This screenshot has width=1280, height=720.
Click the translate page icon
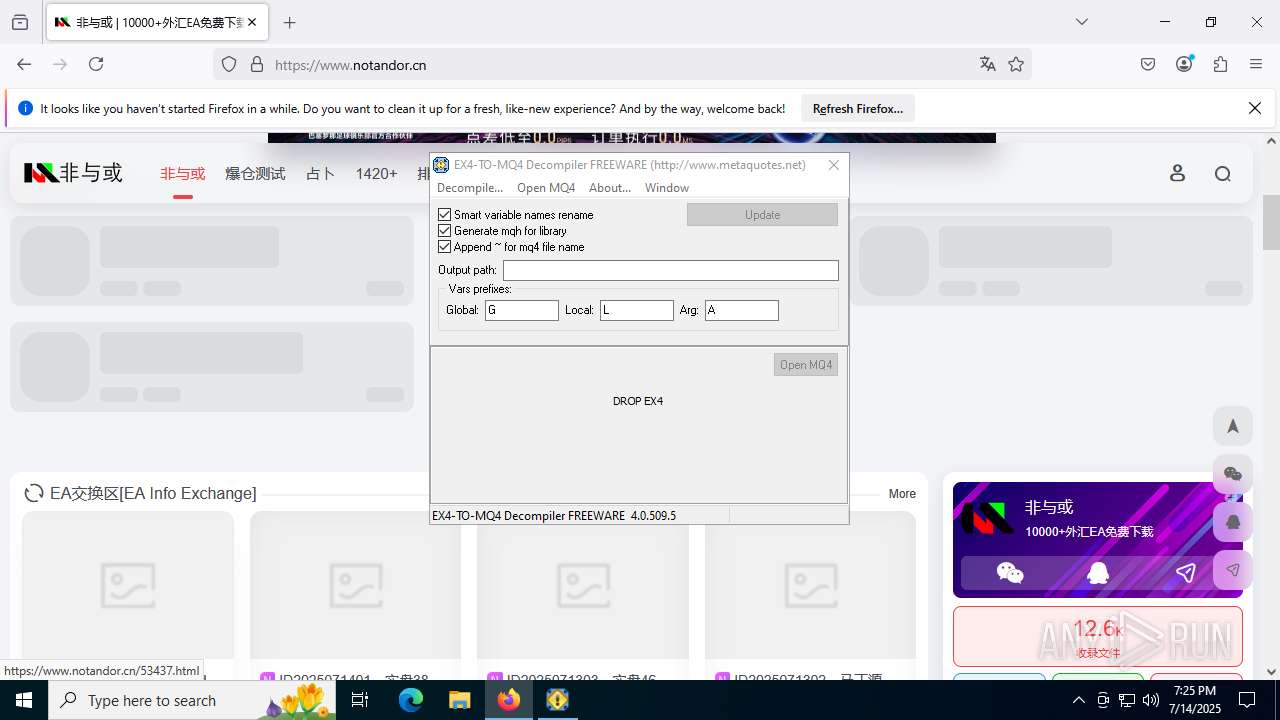[988, 64]
